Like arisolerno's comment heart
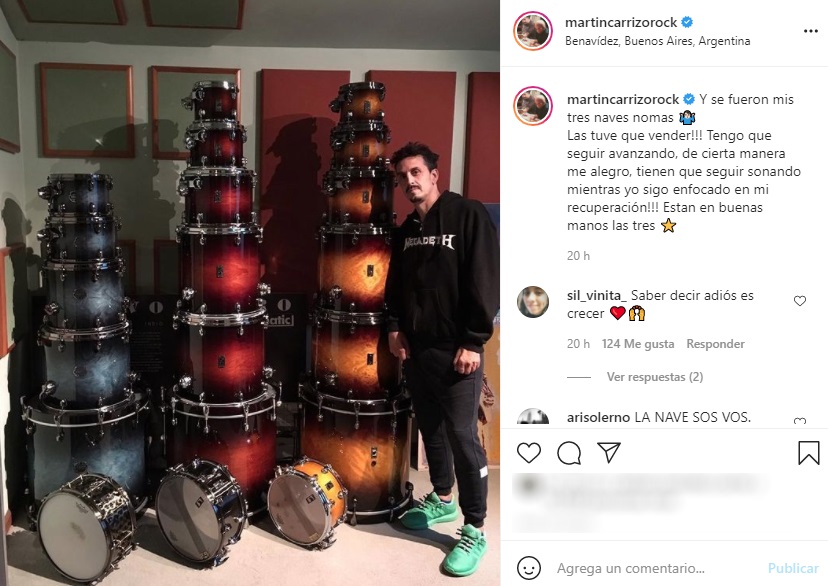828x586 pixels. click(x=800, y=421)
